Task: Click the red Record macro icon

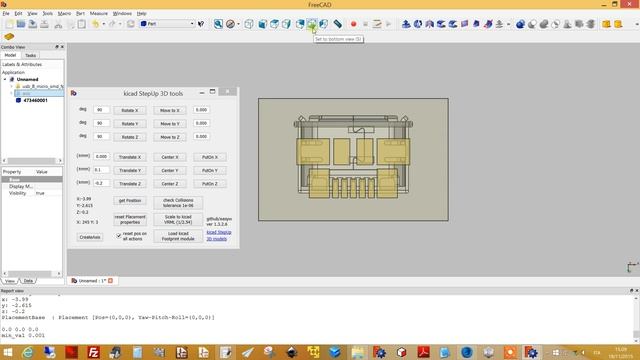Action: point(353,24)
